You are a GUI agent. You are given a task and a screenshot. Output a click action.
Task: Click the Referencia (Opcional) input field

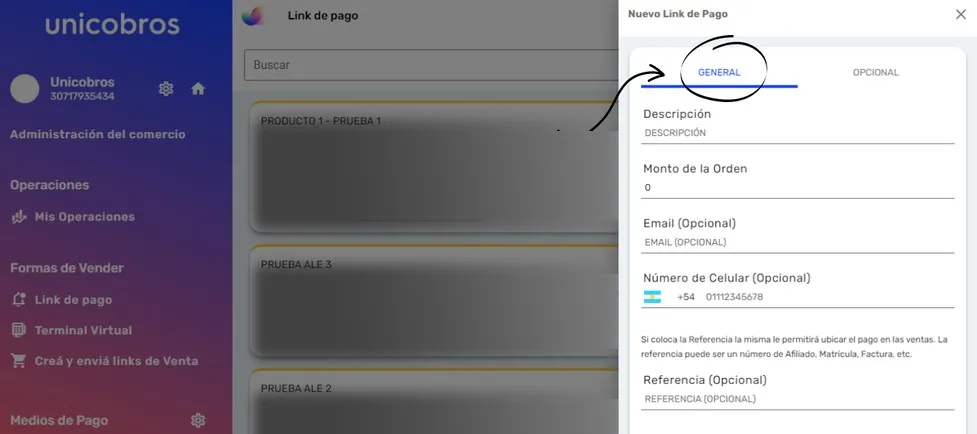[798, 399]
